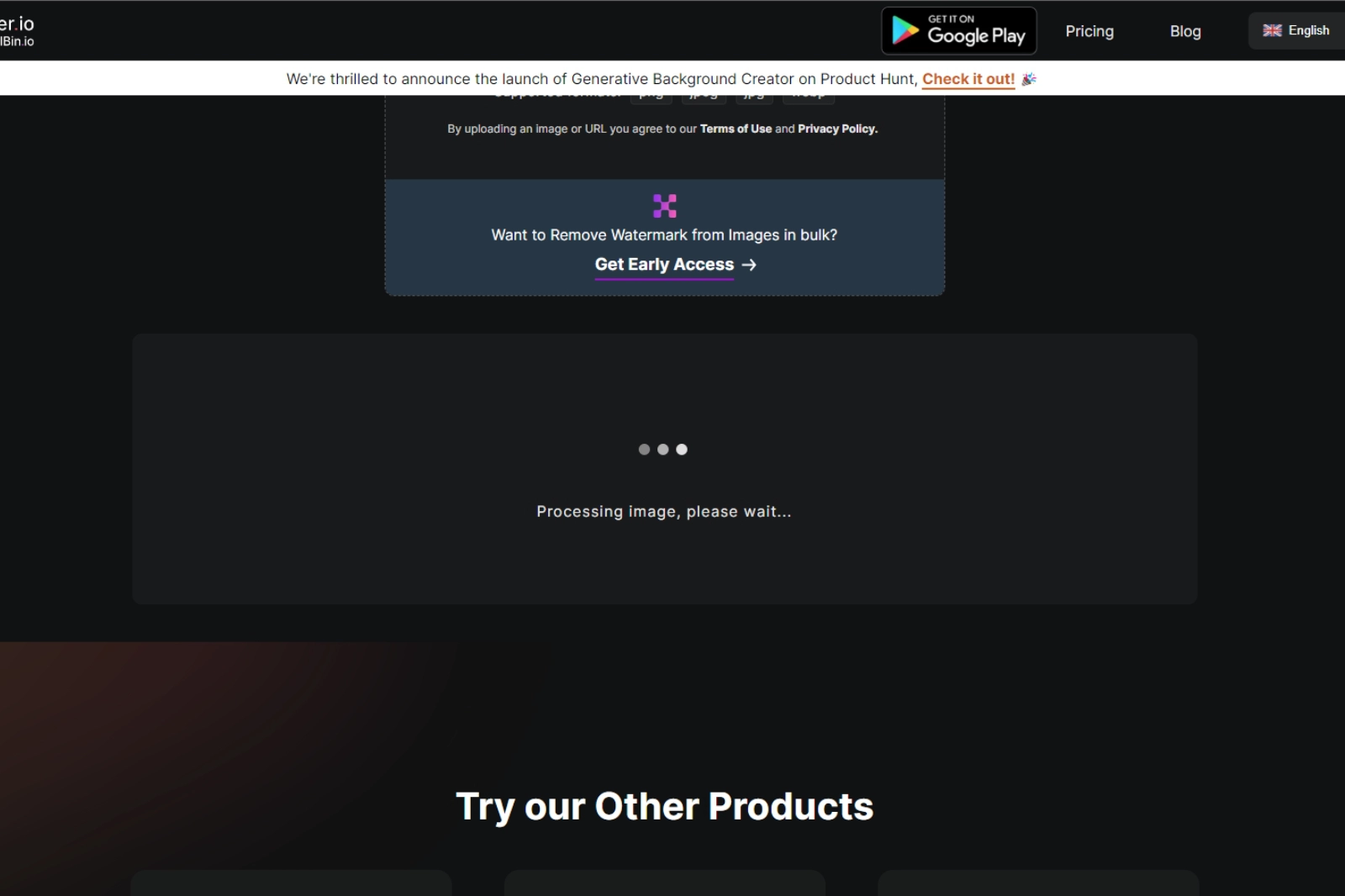Open the Pricing page
This screenshot has height=896, width=1345.
(x=1089, y=31)
